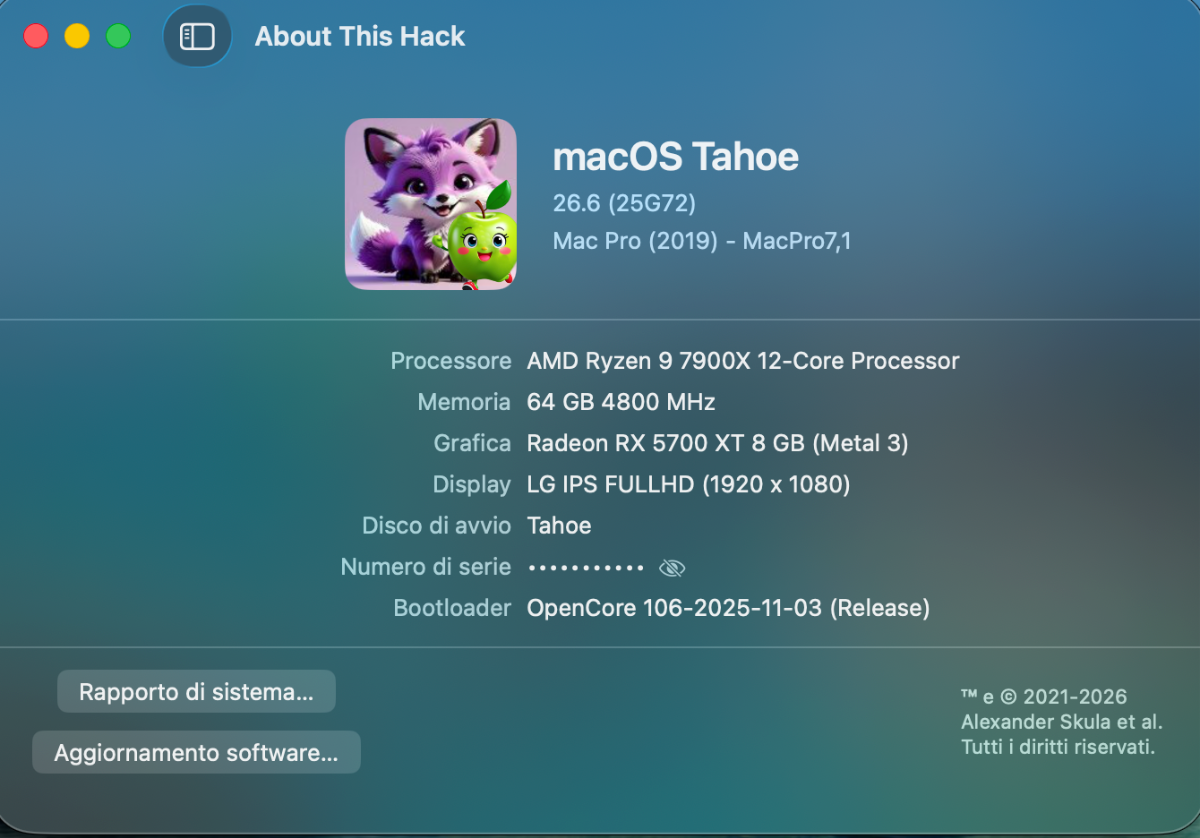Open Aggiornamento software
Screen dimensions: 1200x838
(x=196, y=753)
